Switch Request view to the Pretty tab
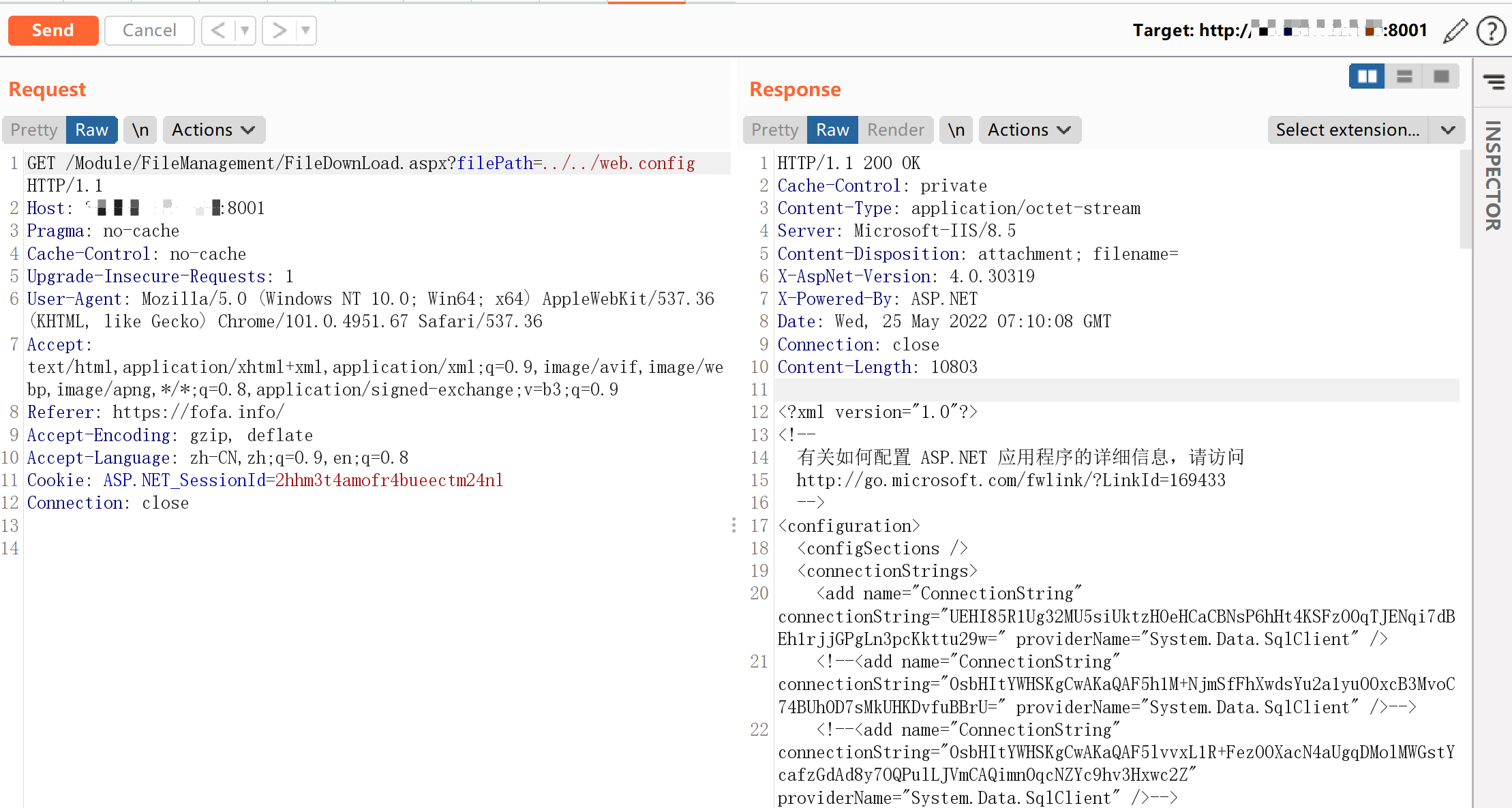The image size is (1512, 808). [34, 130]
